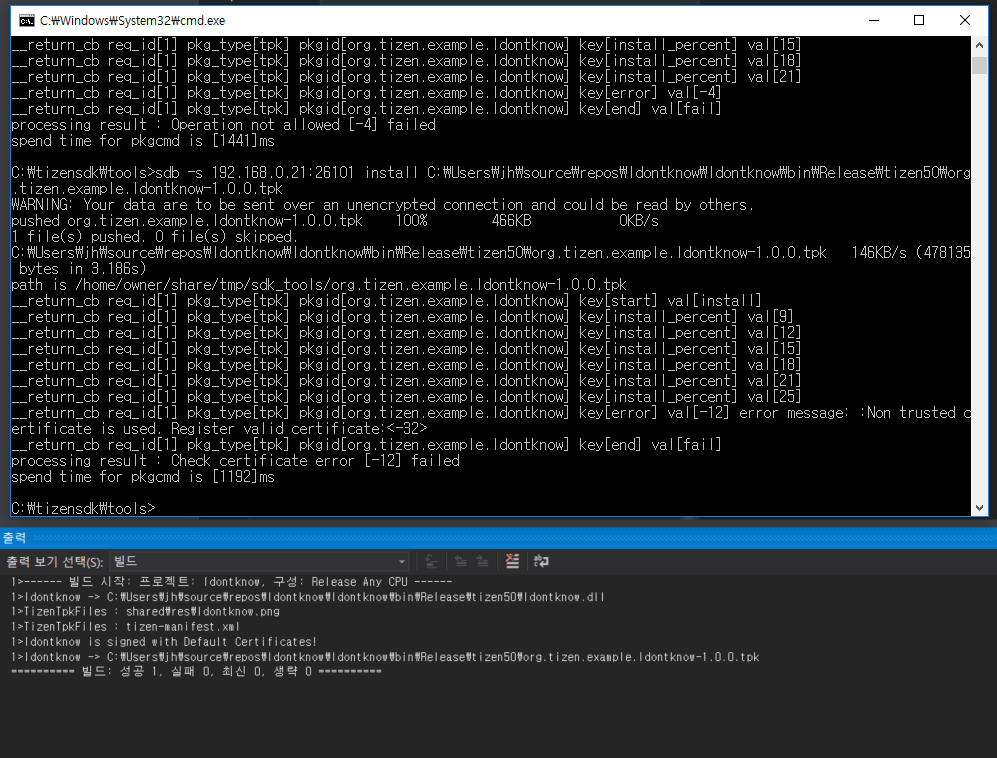The height and width of the screenshot is (758, 997).
Task: Select the 출력 panel title header
Action: click(x=15, y=538)
